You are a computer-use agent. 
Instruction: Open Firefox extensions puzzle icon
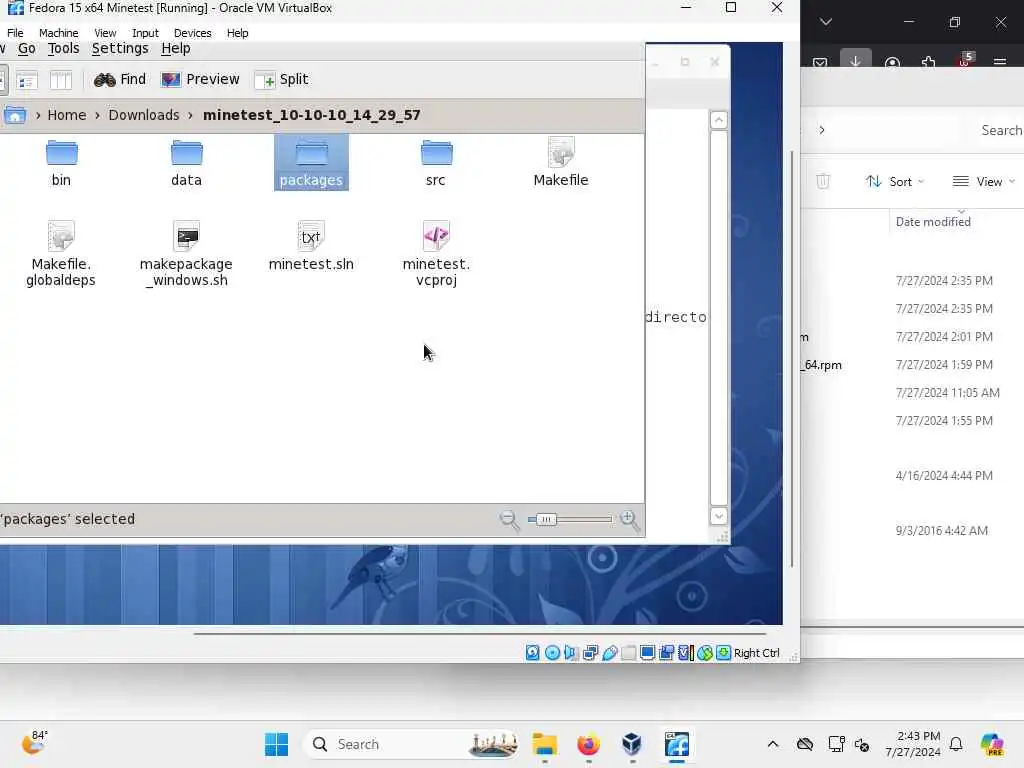tap(928, 62)
